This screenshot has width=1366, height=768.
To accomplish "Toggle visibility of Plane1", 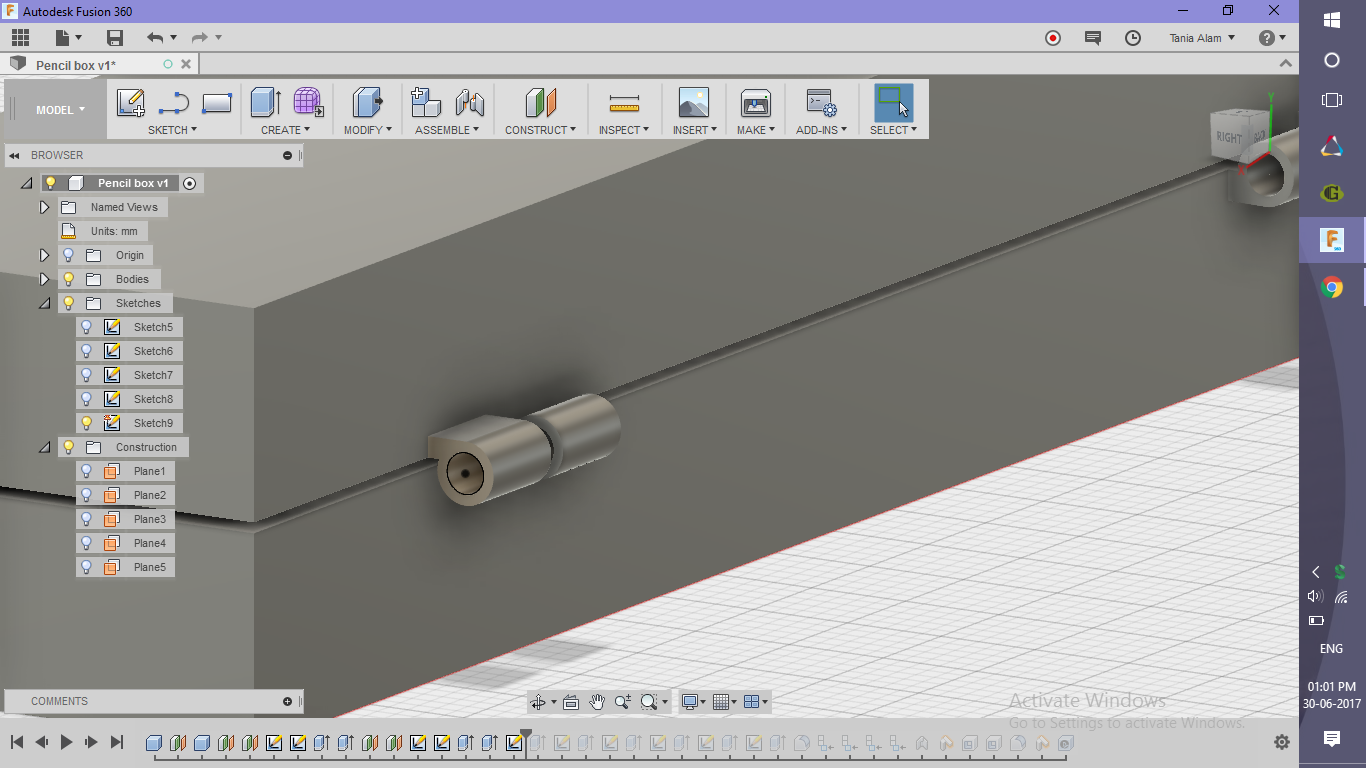I will click(x=87, y=471).
